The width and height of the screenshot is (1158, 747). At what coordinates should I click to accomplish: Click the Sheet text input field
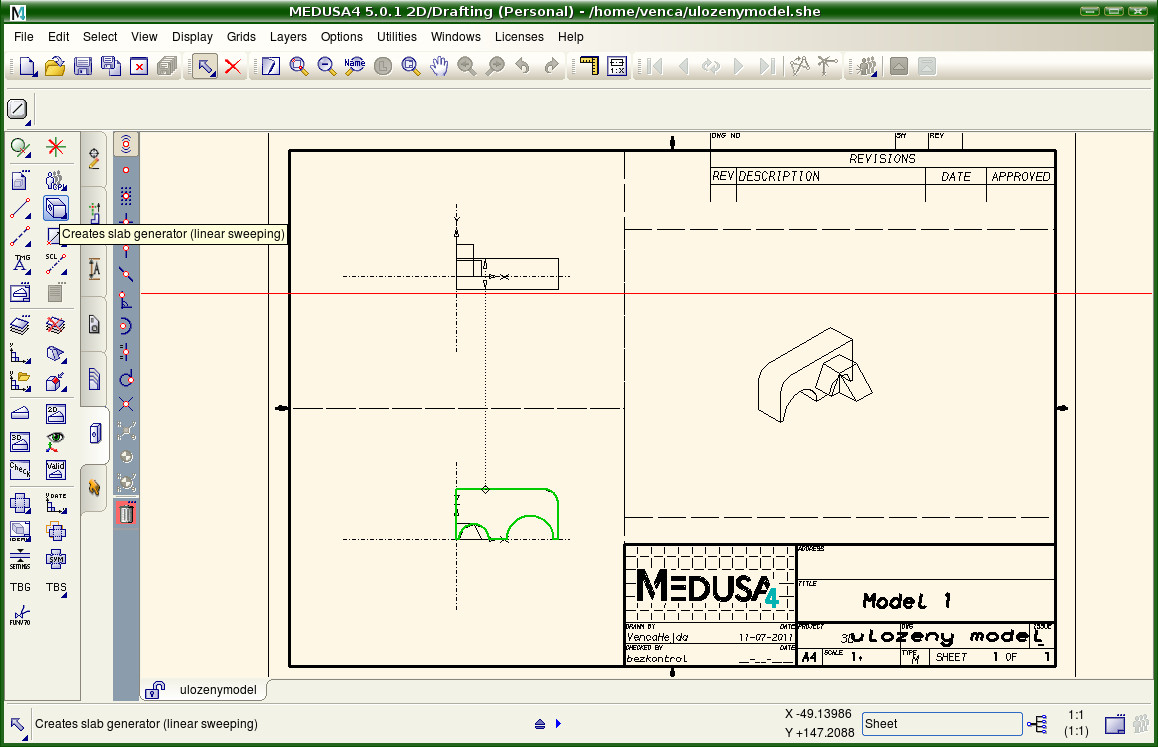(x=943, y=724)
